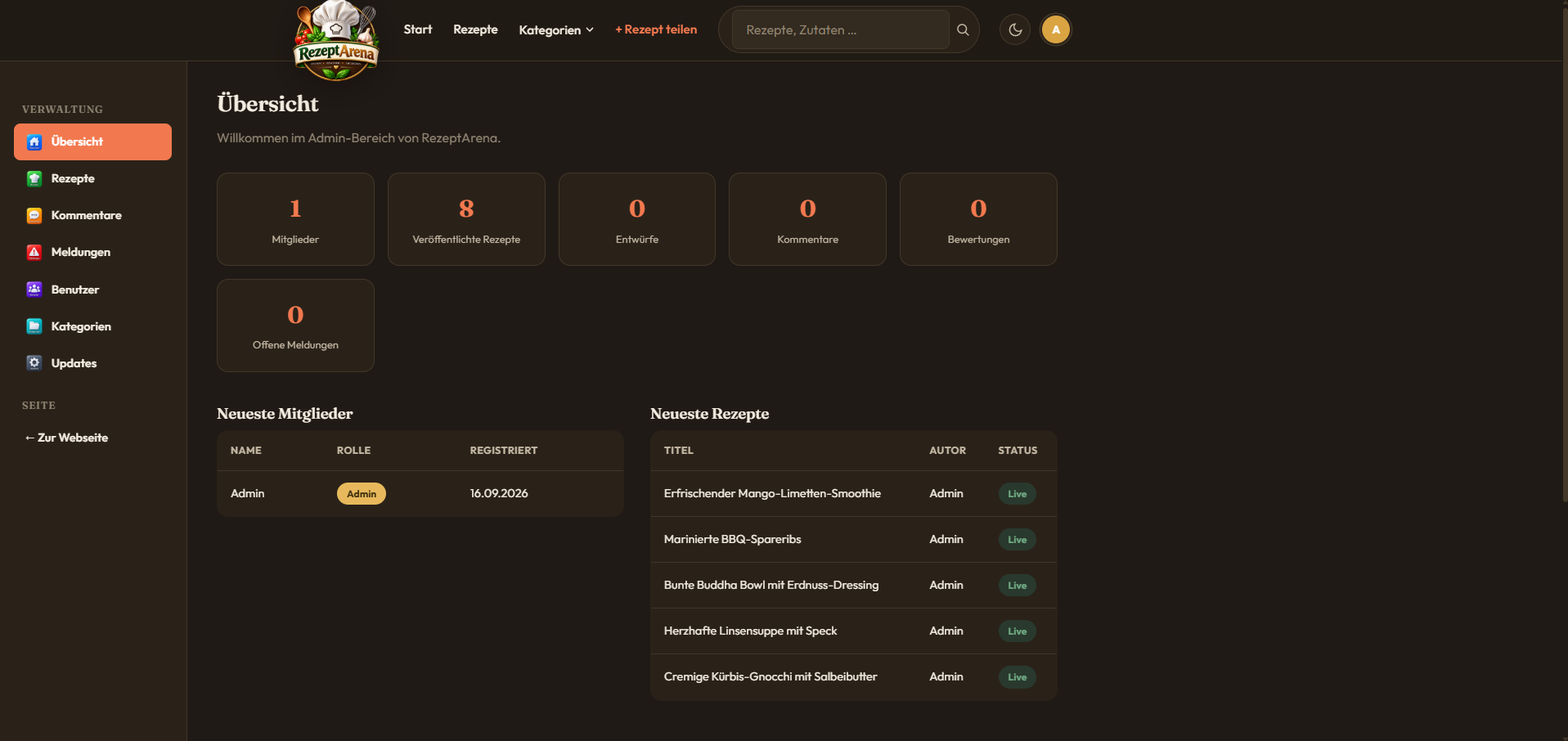Click the green Rezepte sidebar icon
This screenshot has width=1568, height=741.
click(34, 179)
